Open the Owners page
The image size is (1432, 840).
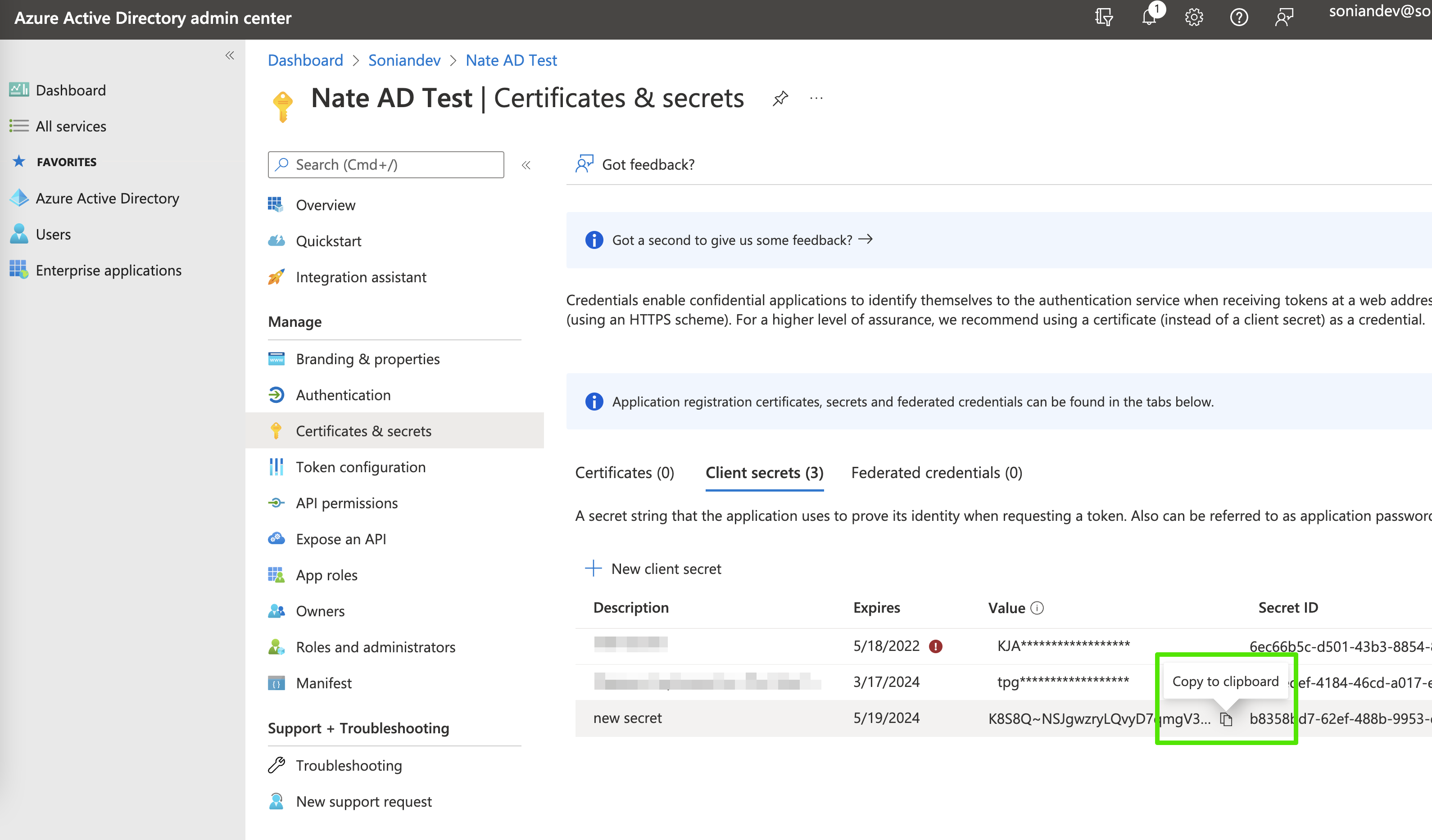click(x=320, y=611)
